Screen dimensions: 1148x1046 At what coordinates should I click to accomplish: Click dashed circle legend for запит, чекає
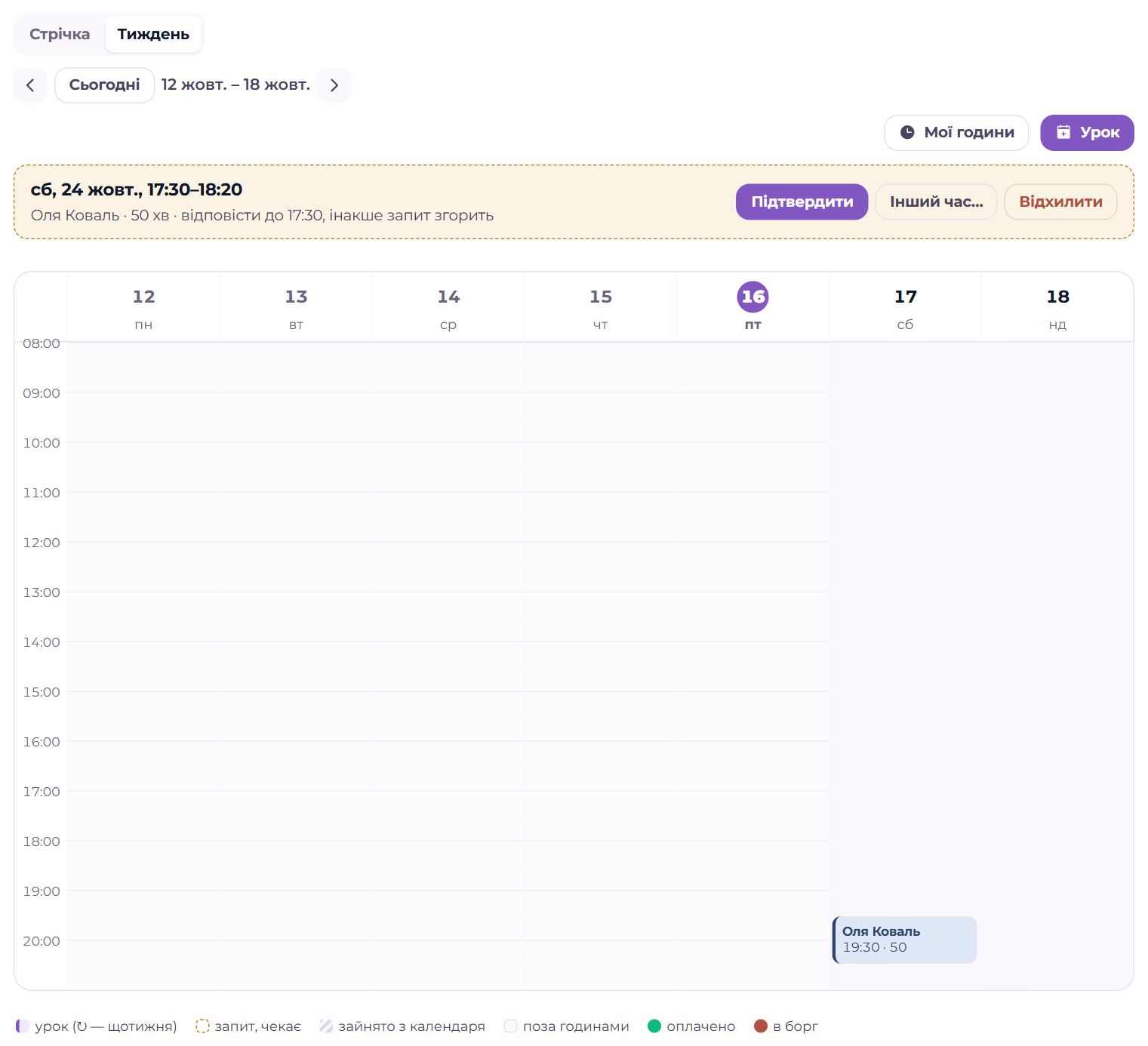coord(202,1026)
